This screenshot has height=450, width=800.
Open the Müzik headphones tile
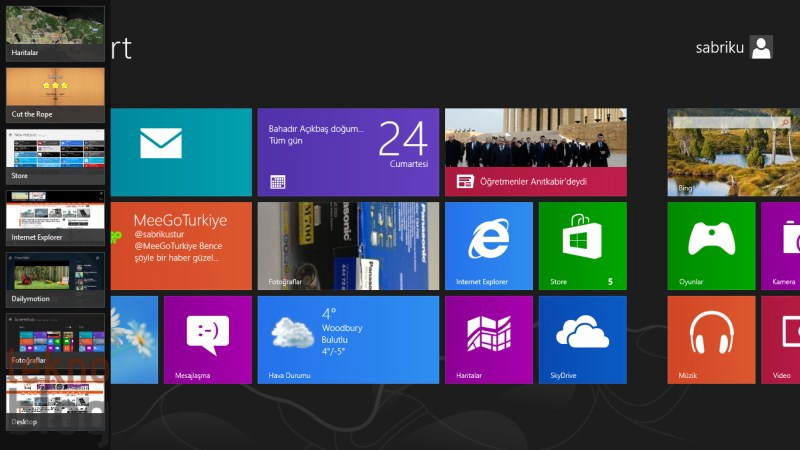pos(711,340)
